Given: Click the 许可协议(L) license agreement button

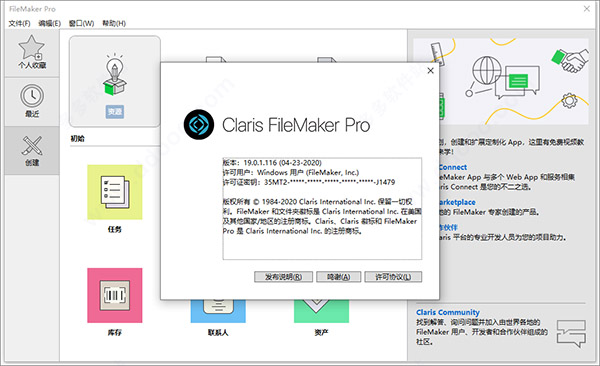Looking at the screenshot, I should click(393, 277).
